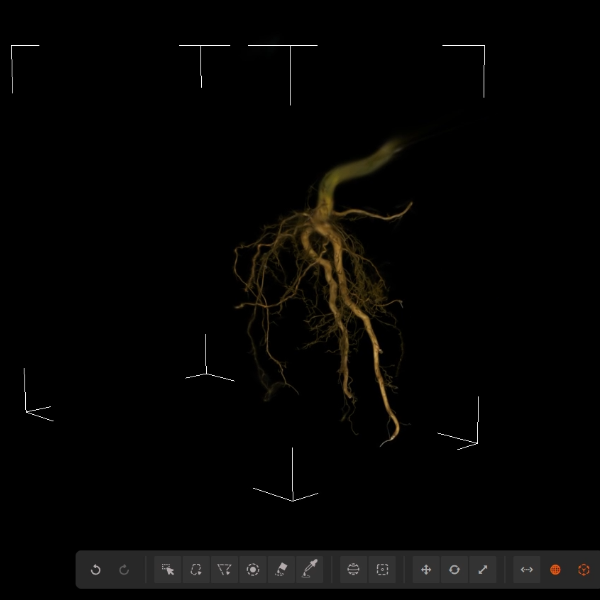
Task: Activate the Measure distance tool
Action: click(527, 569)
